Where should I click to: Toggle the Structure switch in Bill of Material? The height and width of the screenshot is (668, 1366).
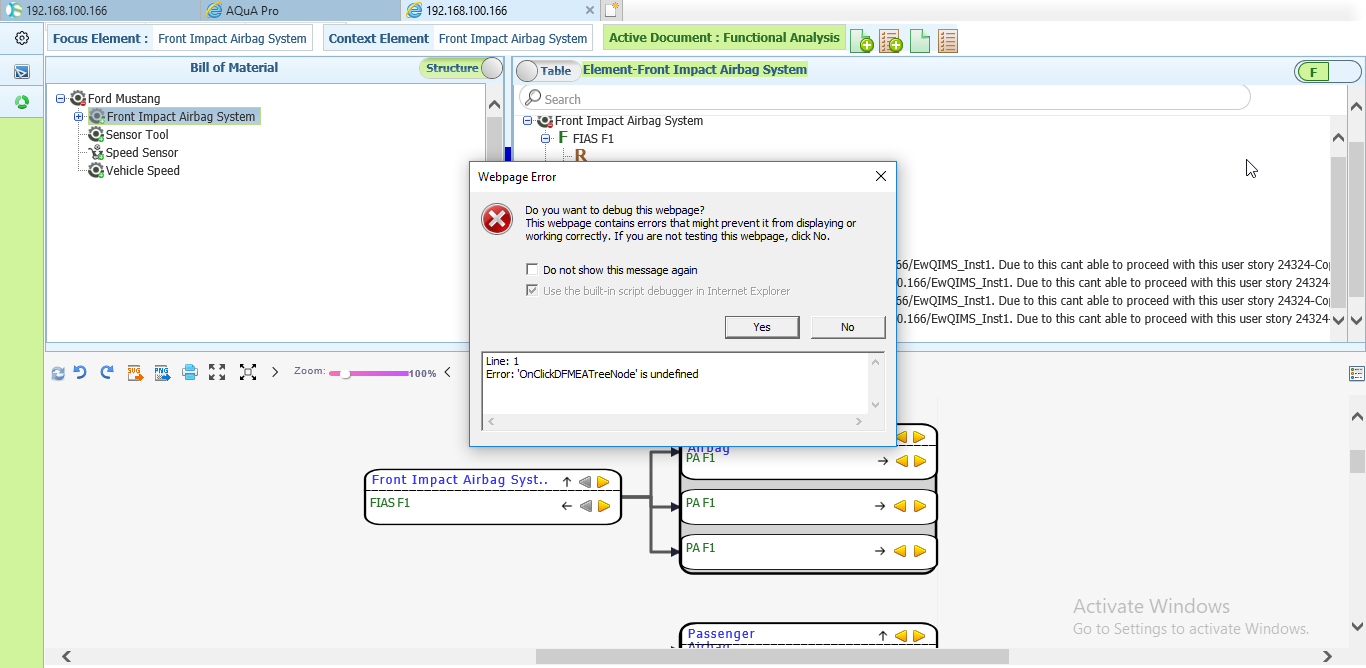click(x=461, y=68)
